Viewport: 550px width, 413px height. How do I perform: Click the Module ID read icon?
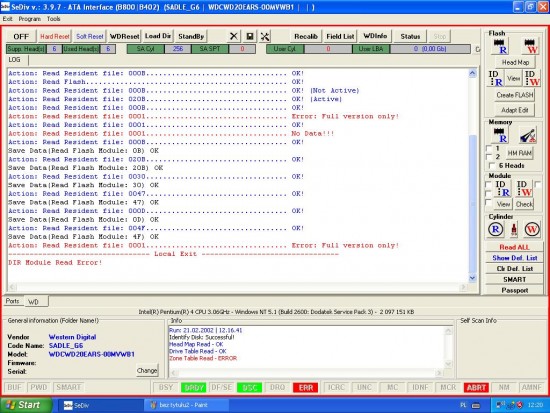point(503,188)
